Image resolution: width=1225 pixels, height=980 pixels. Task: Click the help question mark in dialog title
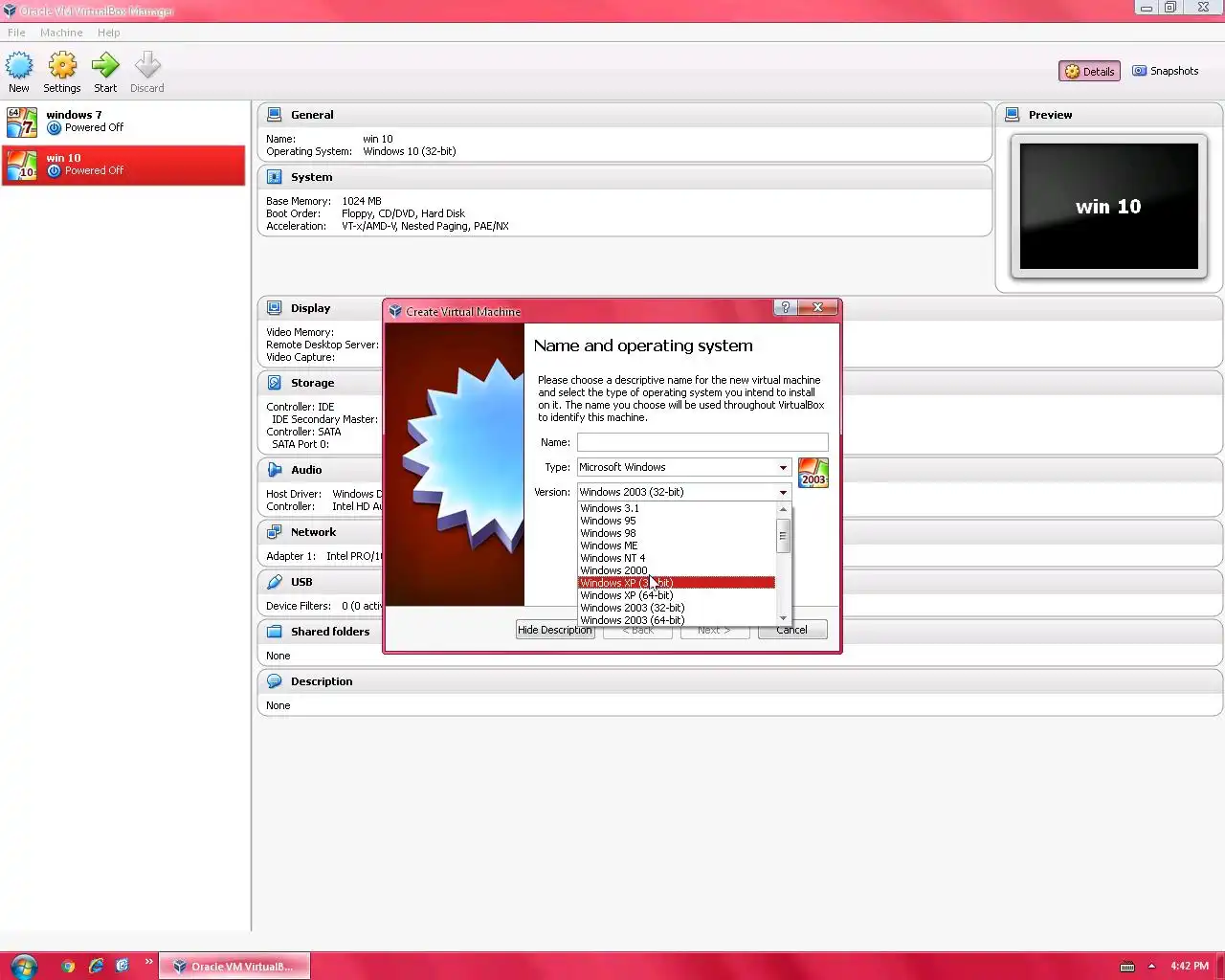(786, 307)
